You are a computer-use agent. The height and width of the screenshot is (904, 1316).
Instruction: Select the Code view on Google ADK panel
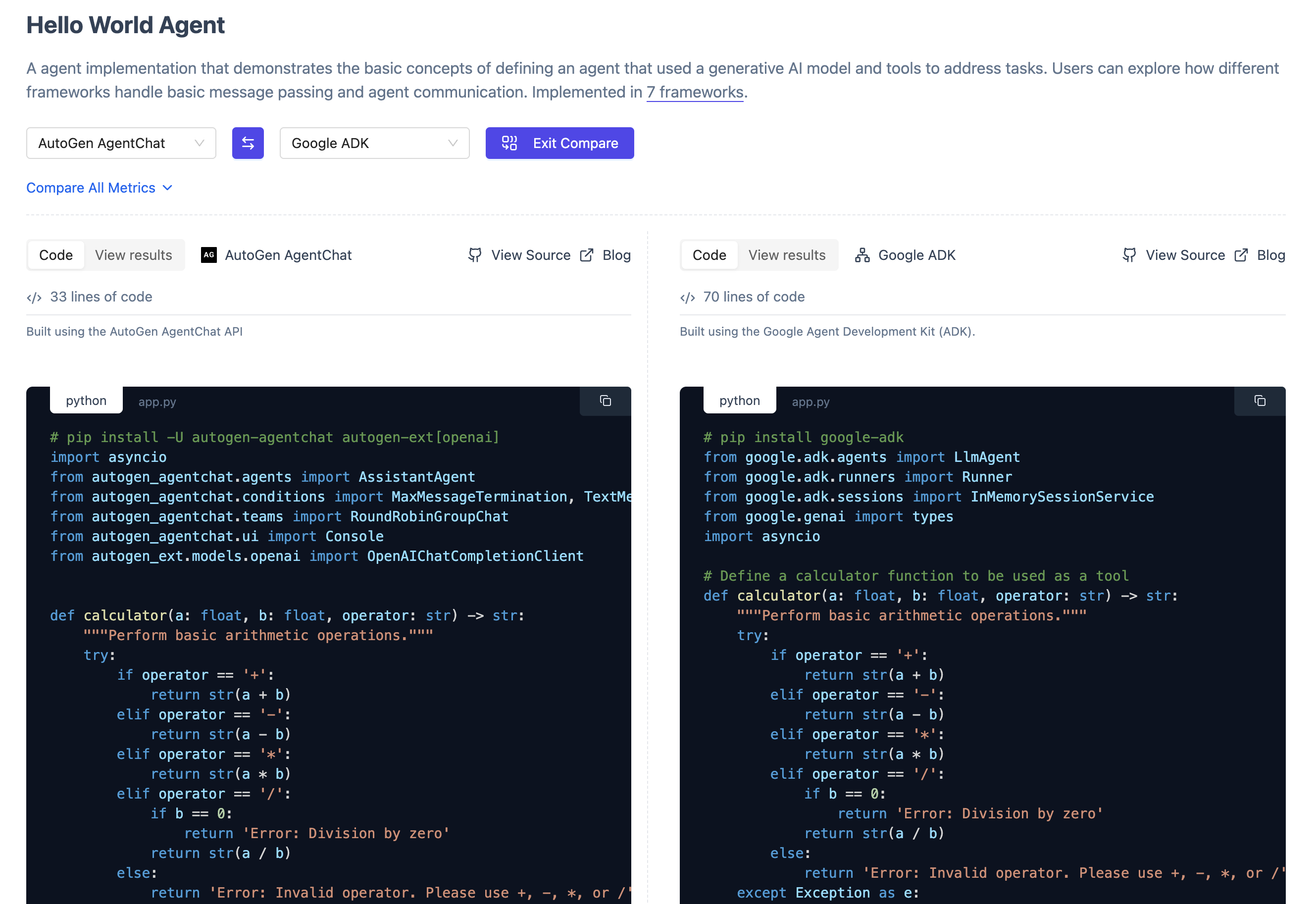709,255
